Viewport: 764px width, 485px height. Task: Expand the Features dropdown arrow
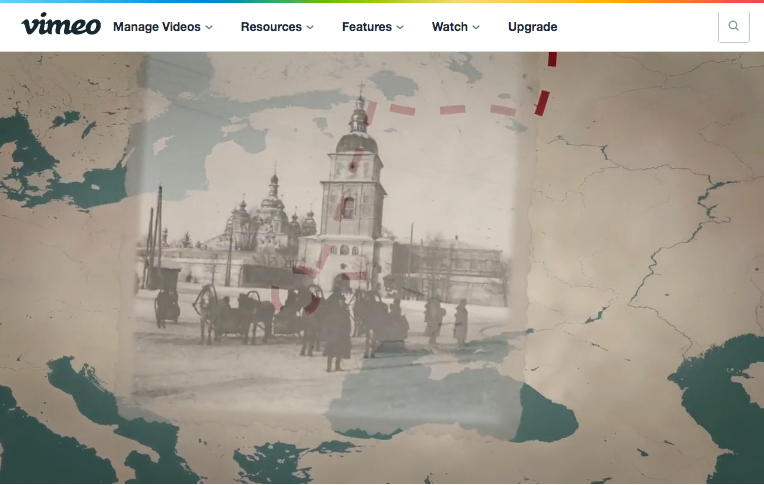coord(400,28)
